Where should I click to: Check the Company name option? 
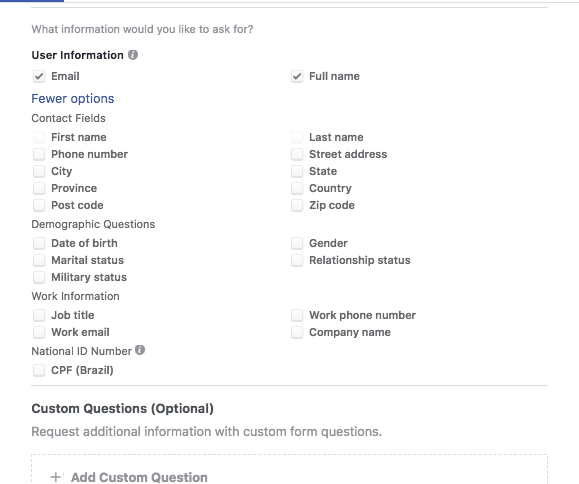tap(297, 332)
